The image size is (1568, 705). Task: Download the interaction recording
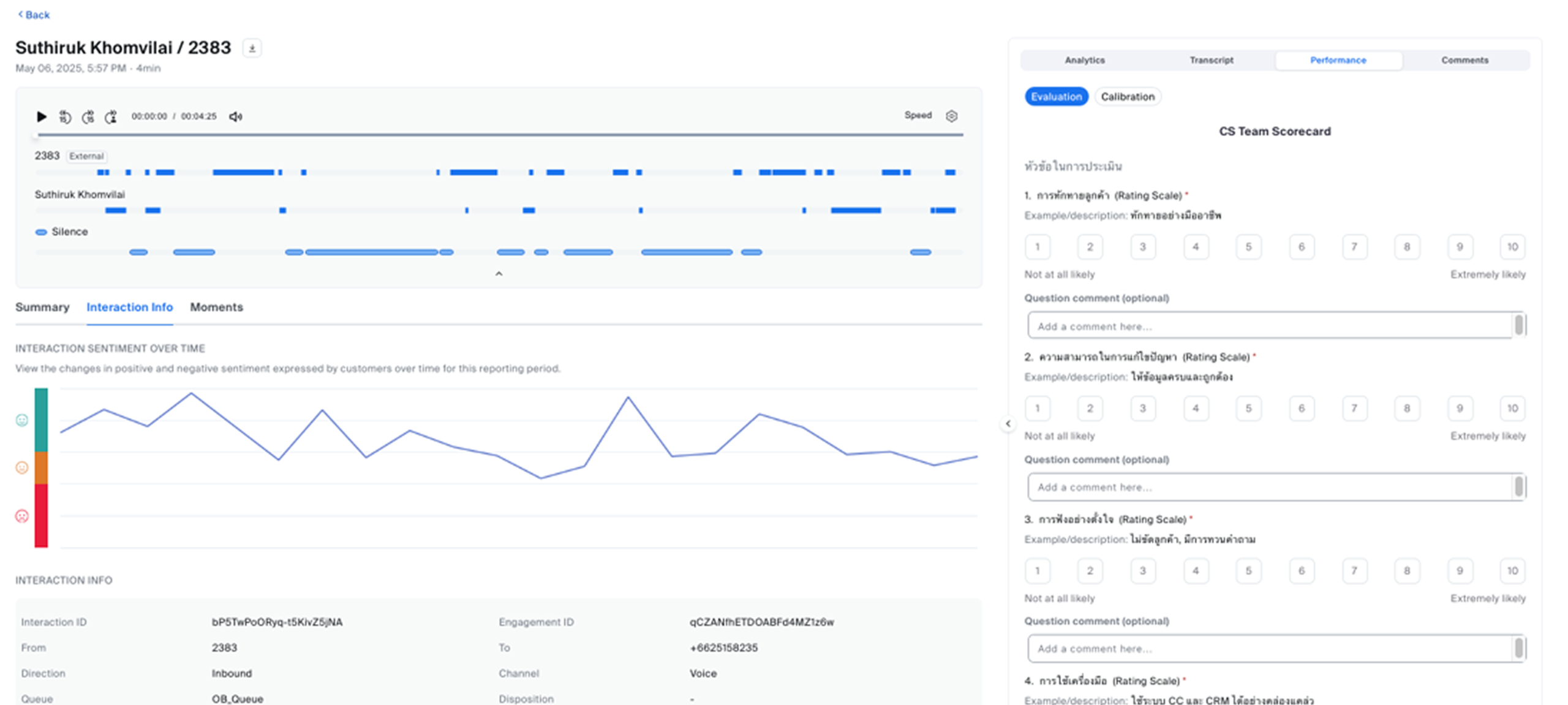coord(252,48)
